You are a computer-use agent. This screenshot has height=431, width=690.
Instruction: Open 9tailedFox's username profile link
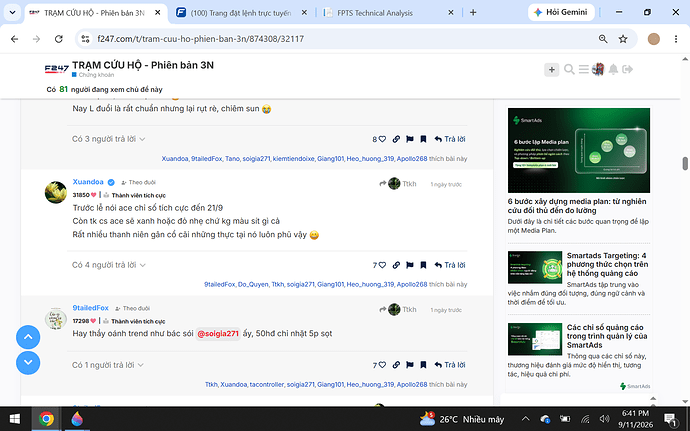coord(91,308)
